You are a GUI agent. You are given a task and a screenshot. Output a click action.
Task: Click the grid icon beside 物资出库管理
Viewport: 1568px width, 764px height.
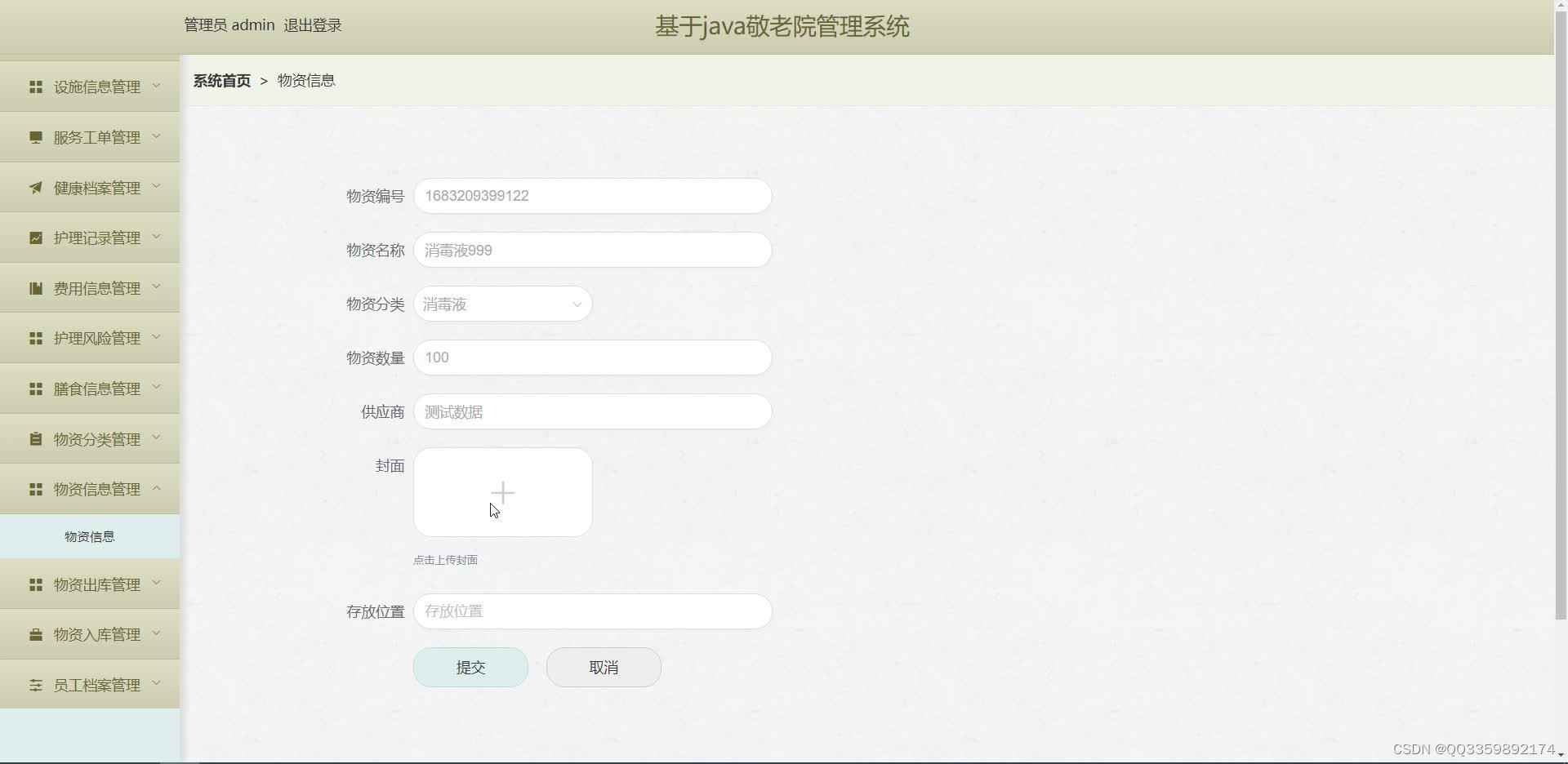tap(36, 584)
